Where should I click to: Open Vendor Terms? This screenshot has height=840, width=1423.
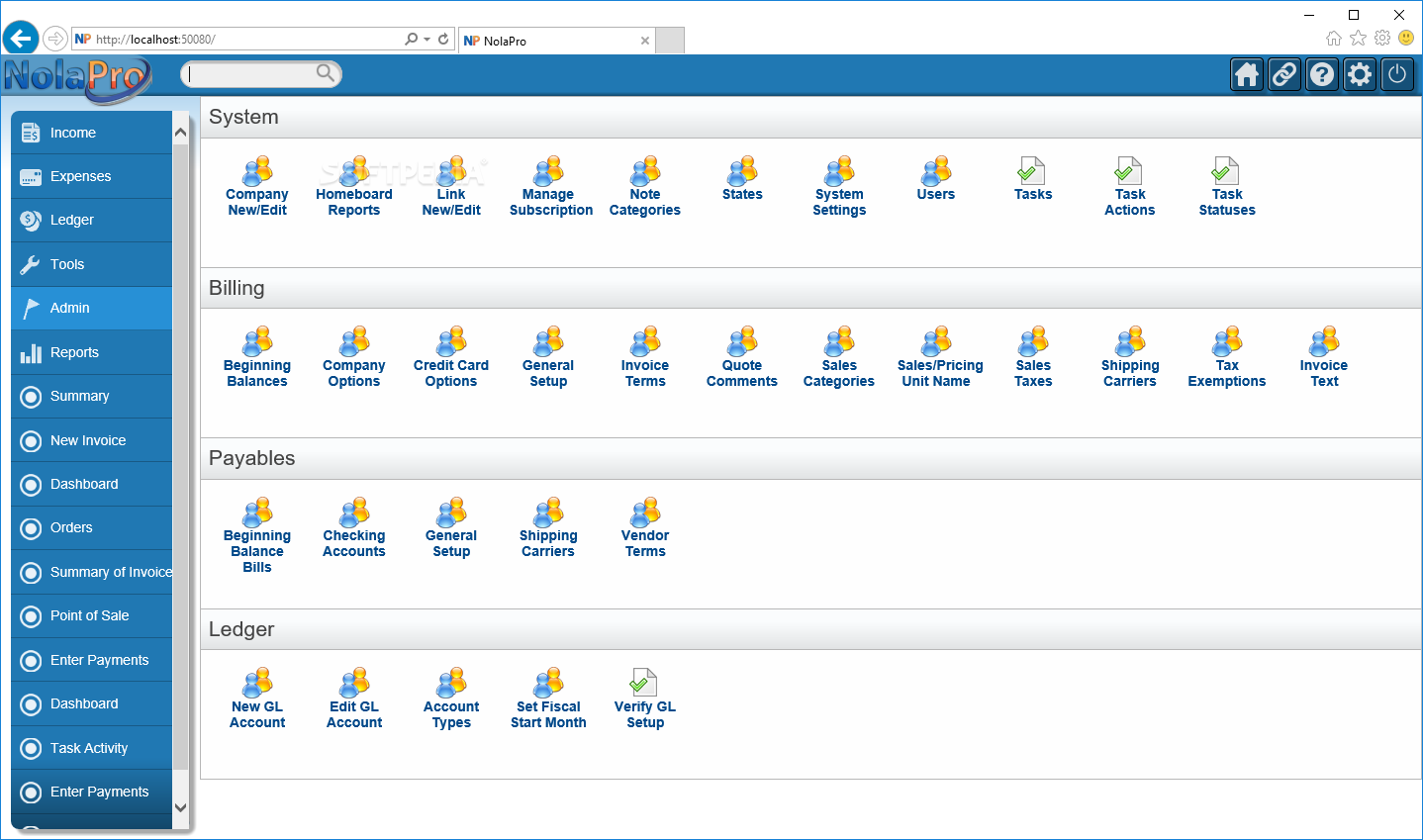pyautogui.click(x=645, y=527)
